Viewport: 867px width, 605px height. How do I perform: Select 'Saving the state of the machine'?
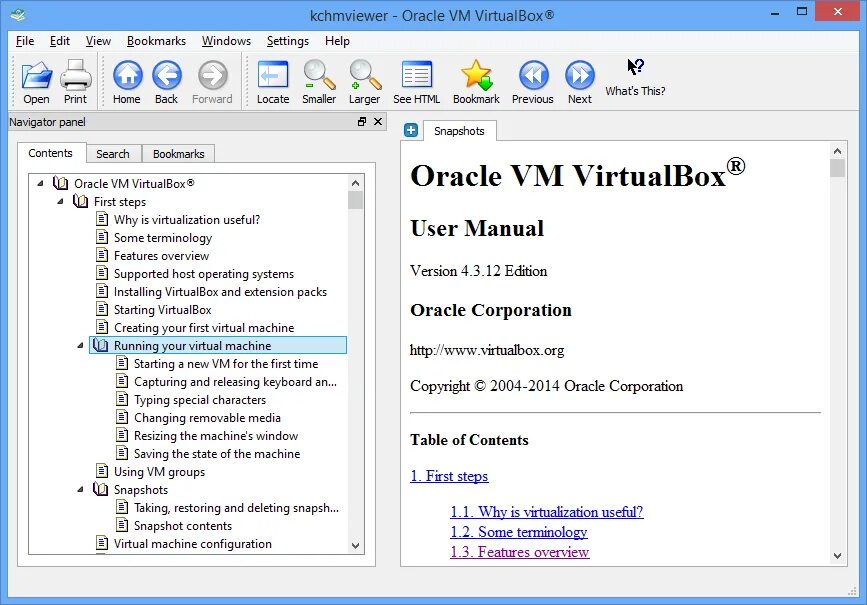pyautogui.click(x=217, y=453)
